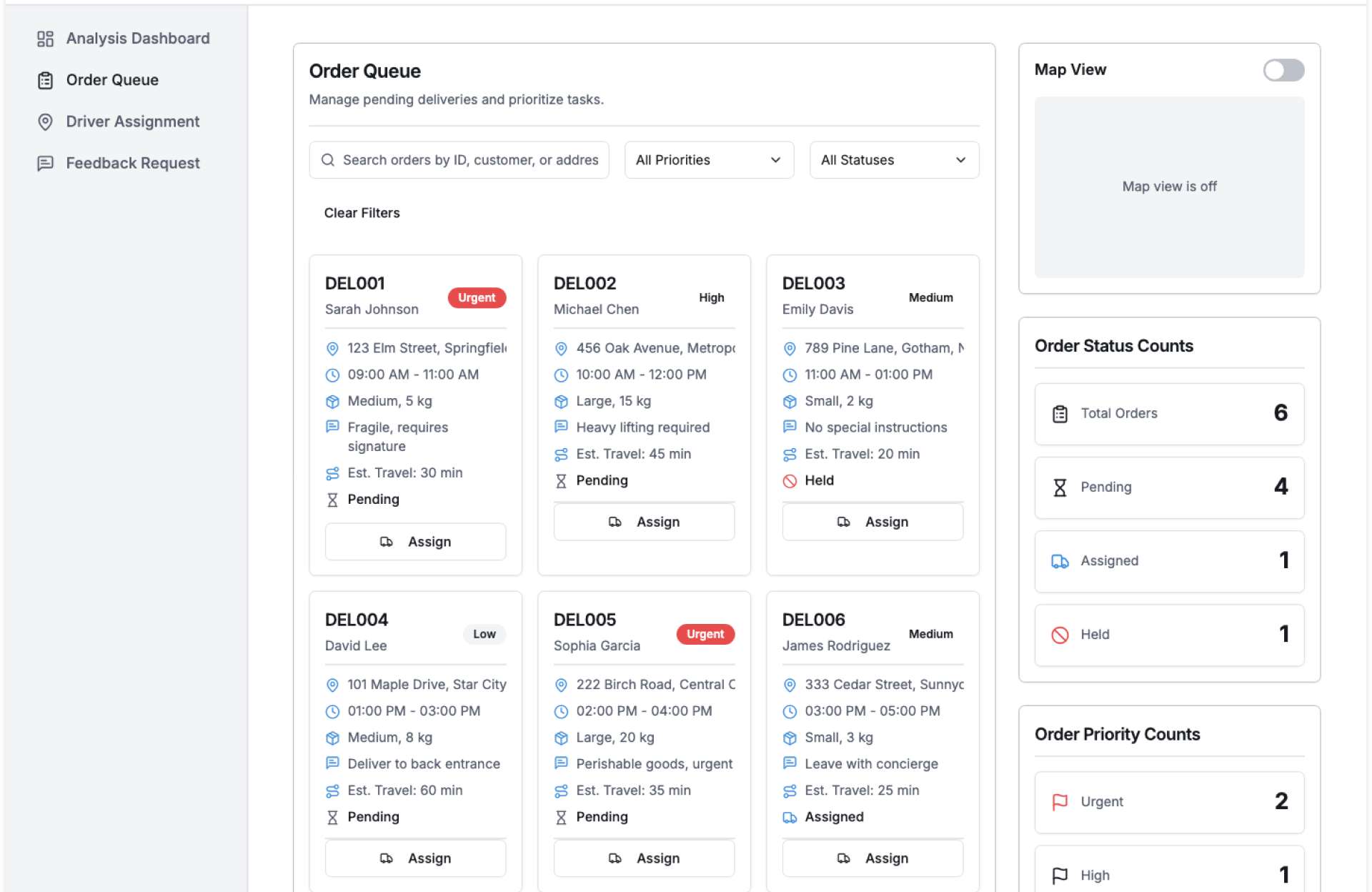Click the red Held icon on DEL003
The width and height of the screenshot is (1372, 892).
tap(789, 481)
